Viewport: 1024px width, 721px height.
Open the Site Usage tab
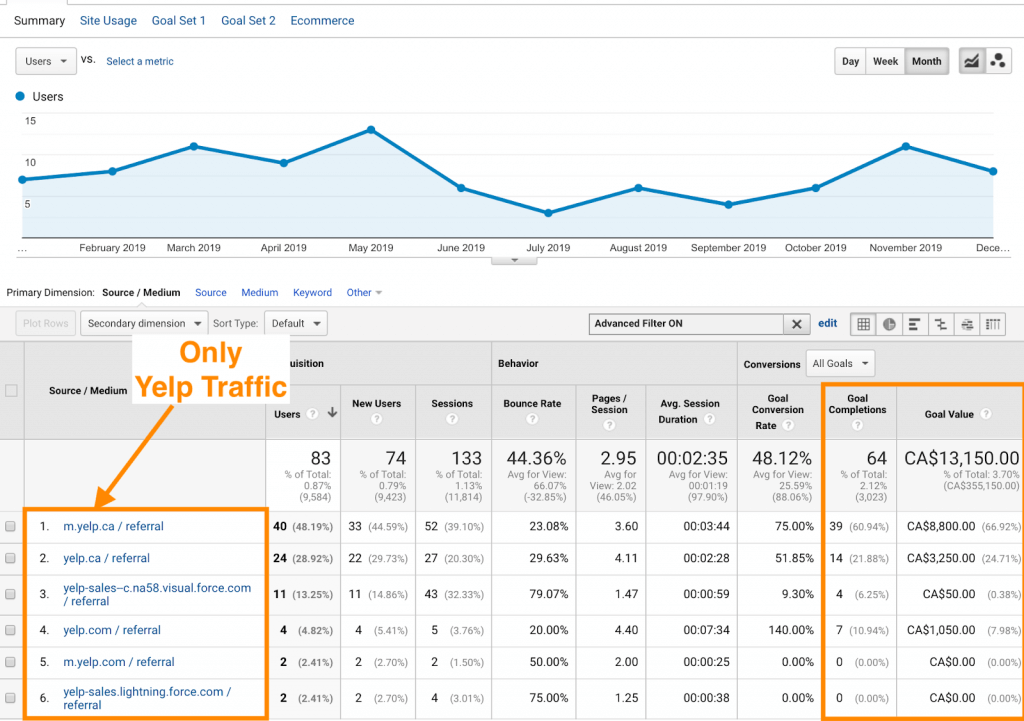click(108, 21)
